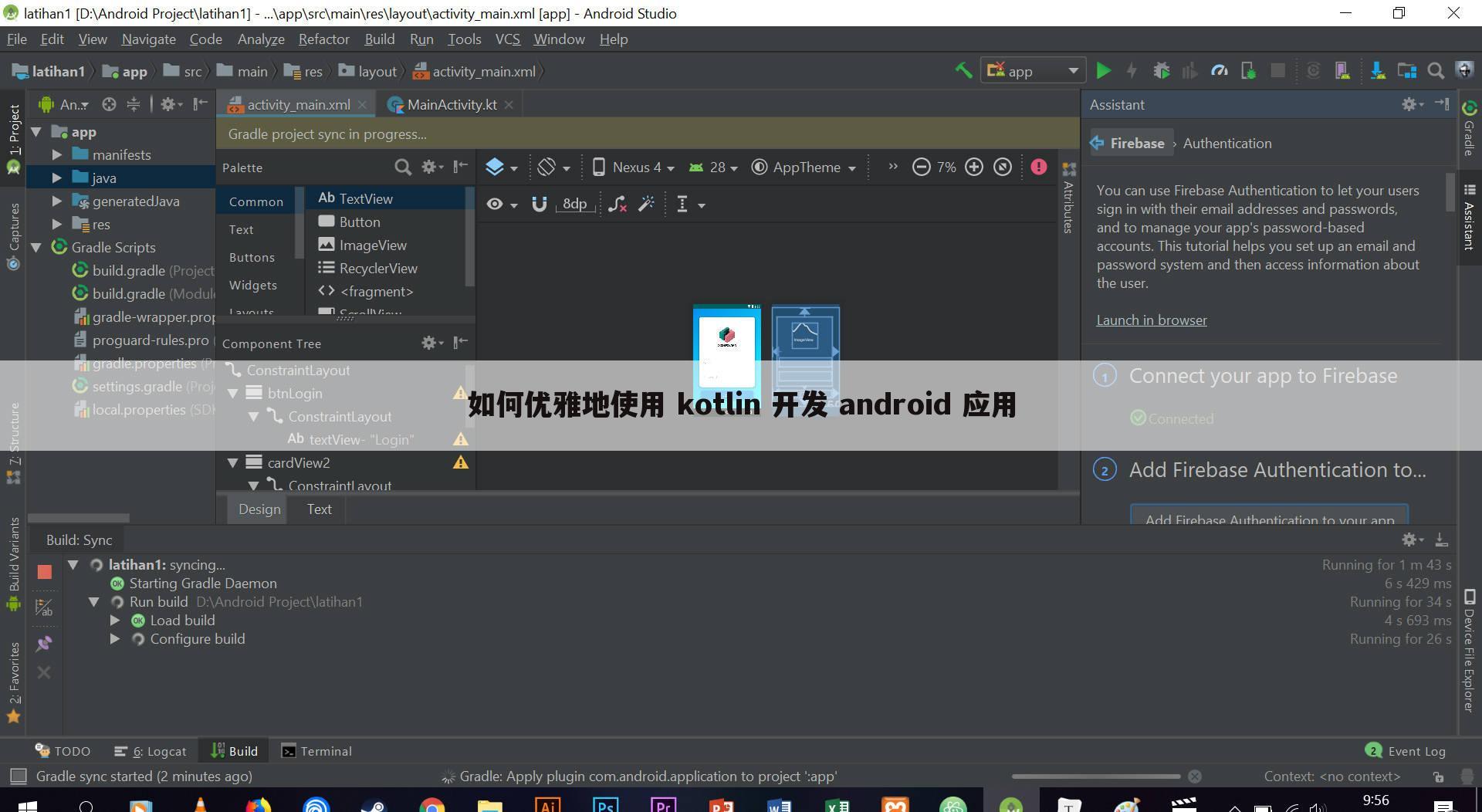
Task: Click the guidelines icon
Action: tap(682, 205)
